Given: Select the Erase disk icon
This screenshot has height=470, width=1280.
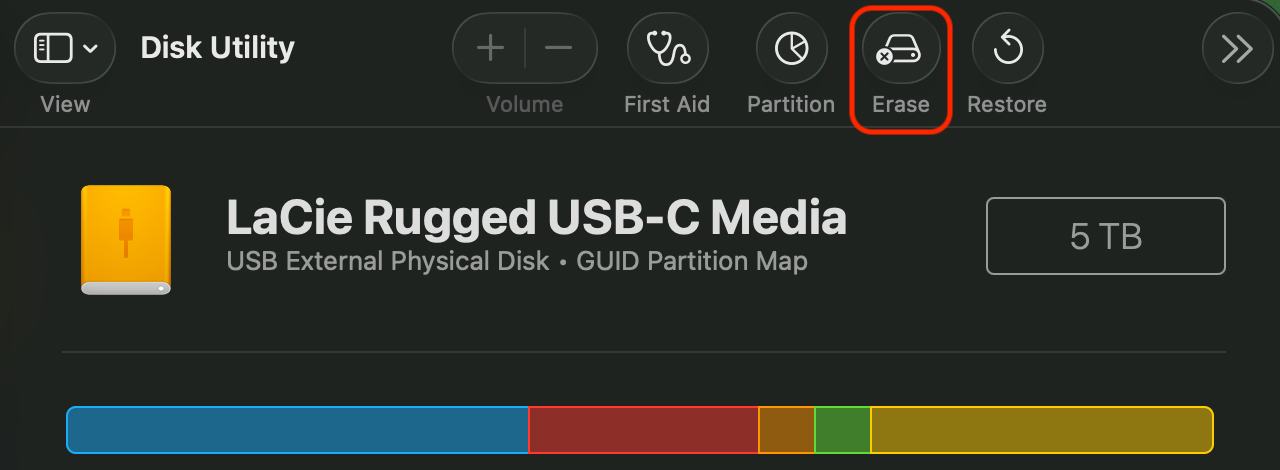Looking at the screenshot, I should (x=900, y=48).
